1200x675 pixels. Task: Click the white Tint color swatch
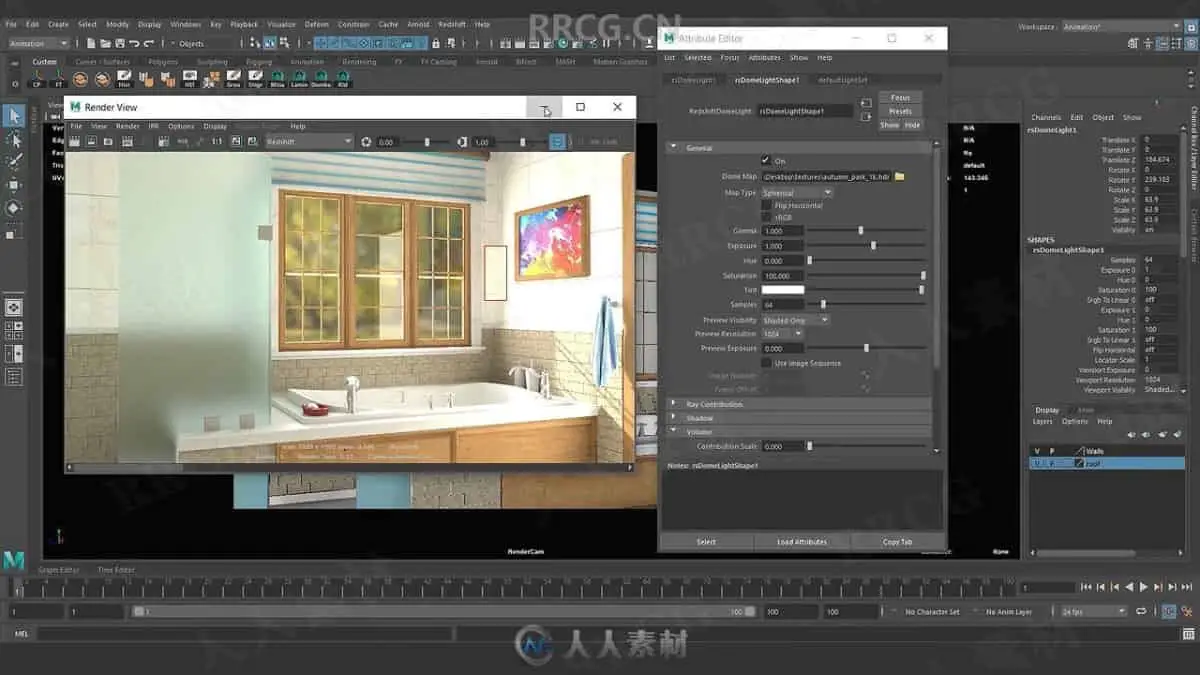coord(783,290)
